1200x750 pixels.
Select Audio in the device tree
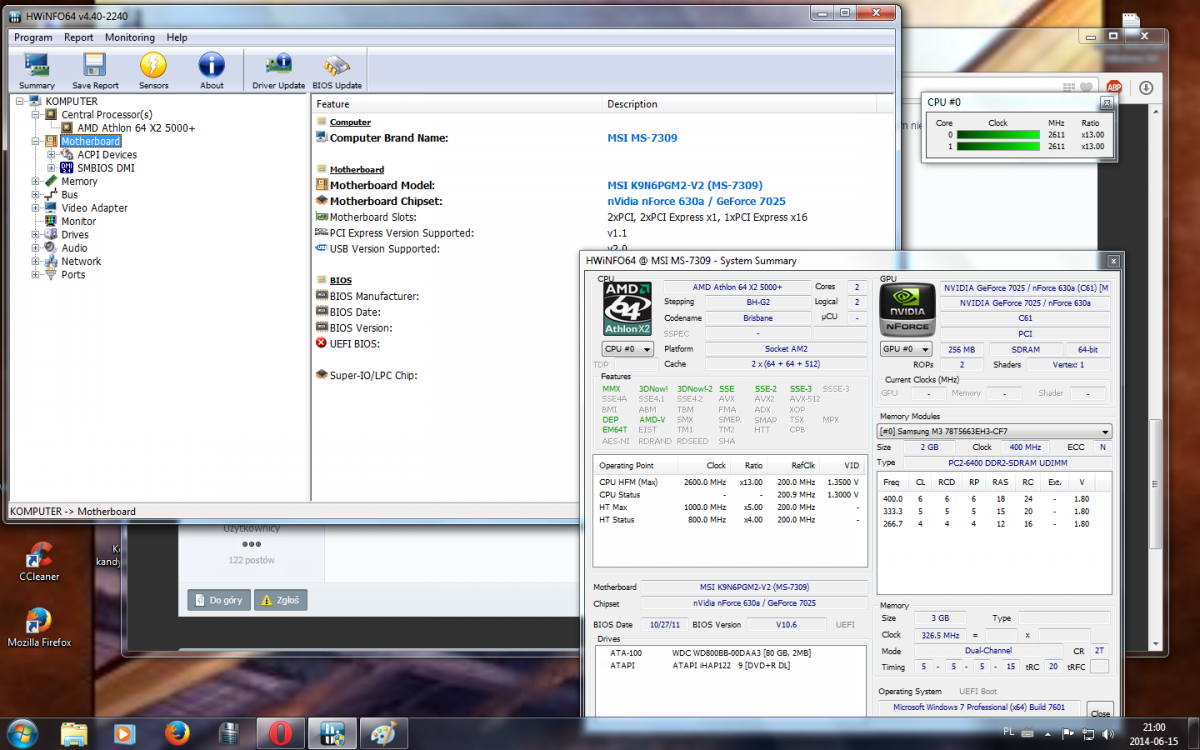(74, 248)
